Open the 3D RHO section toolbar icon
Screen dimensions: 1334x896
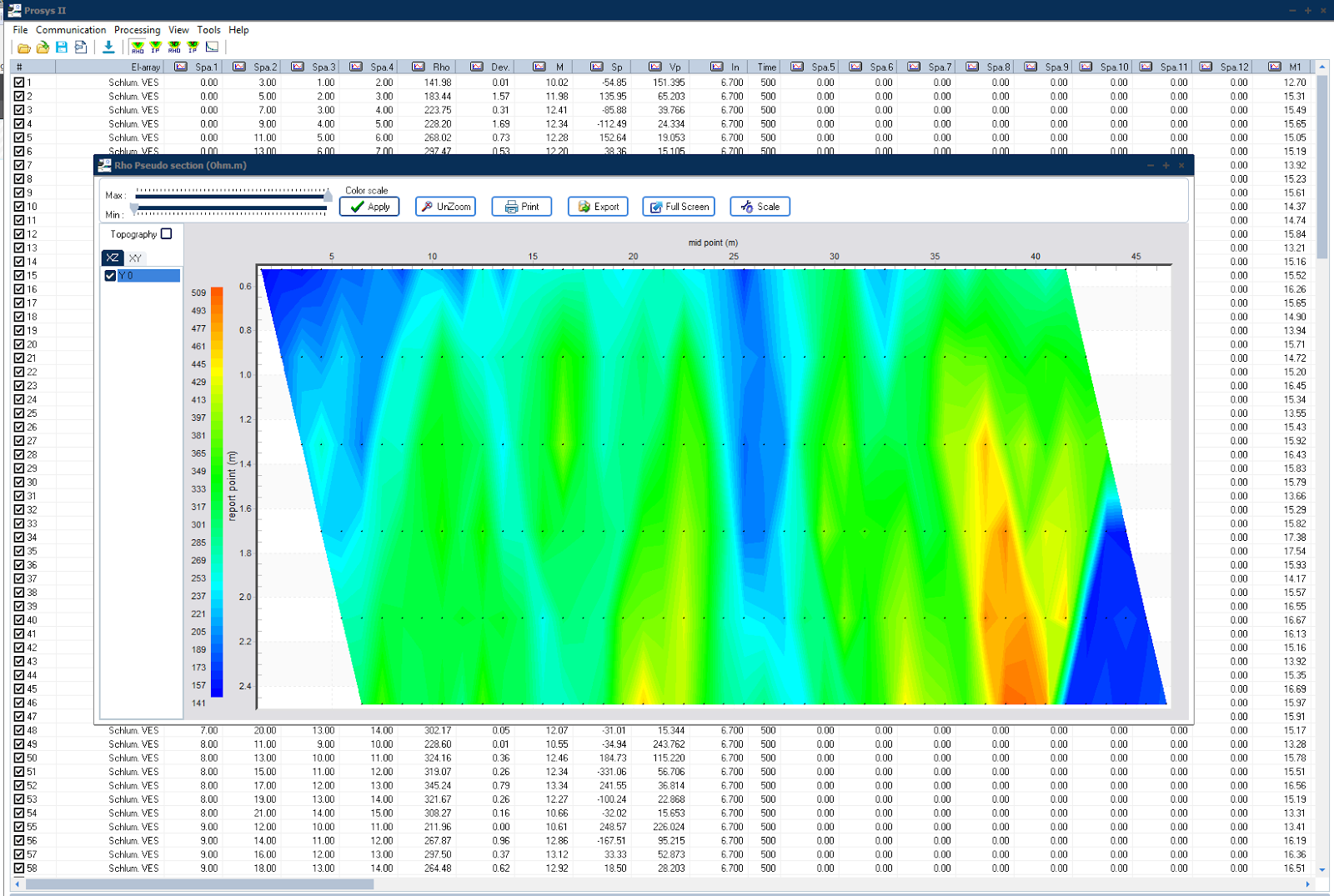[174, 48]
